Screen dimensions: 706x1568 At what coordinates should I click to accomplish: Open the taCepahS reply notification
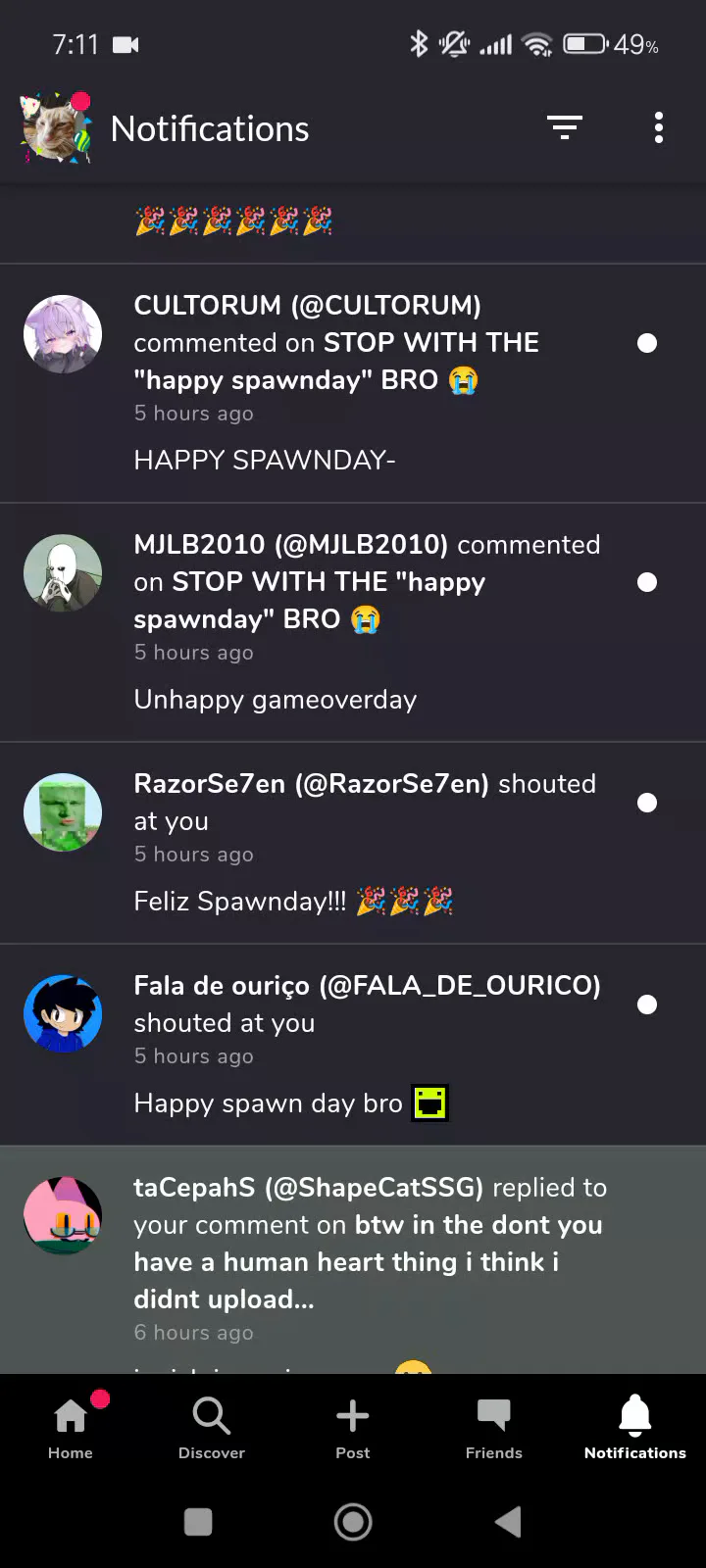[353, 1260]
